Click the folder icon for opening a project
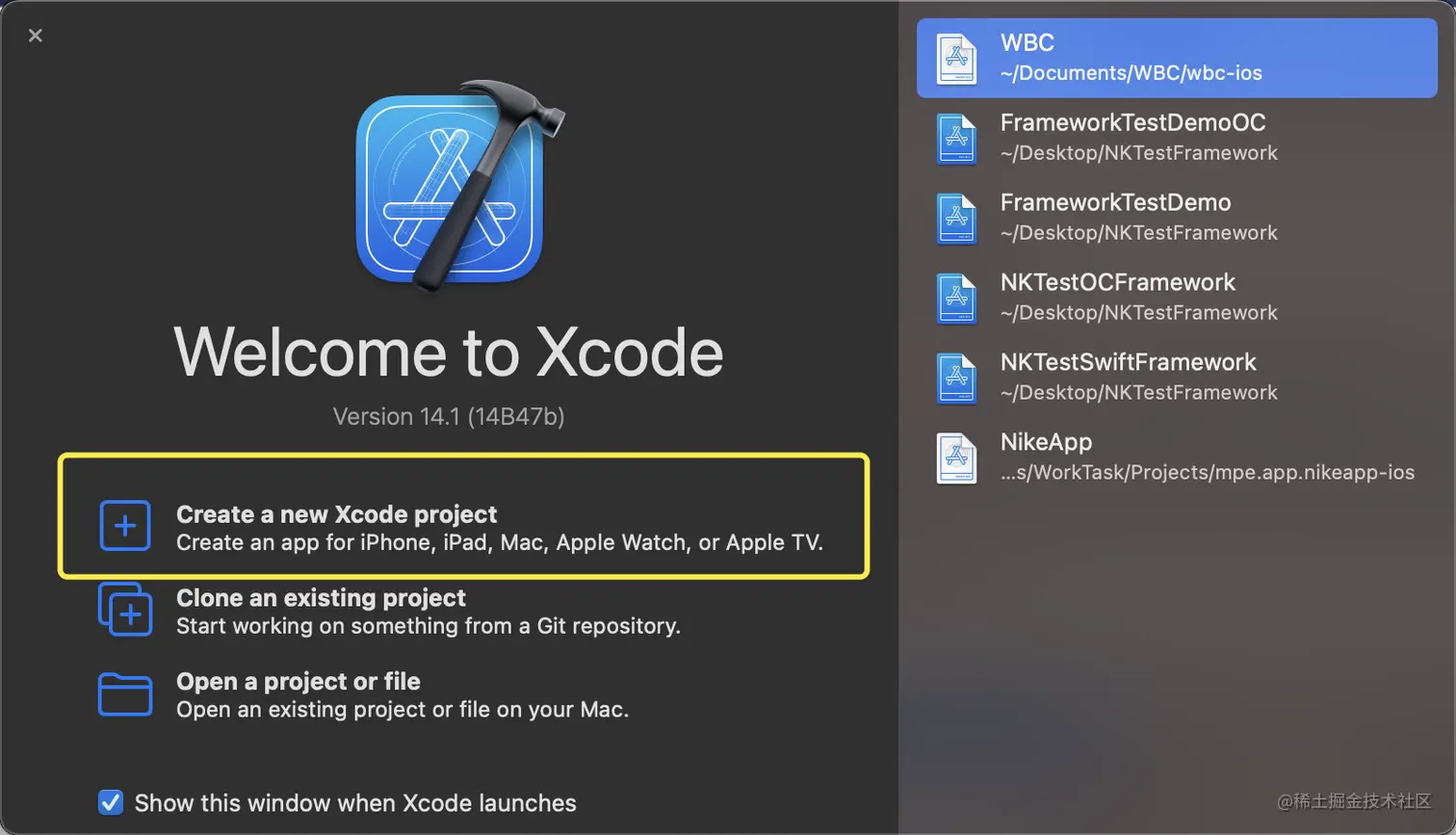The height and width of the screenshot is (835, 1456). pyautogui.click(x=125, y=694)
